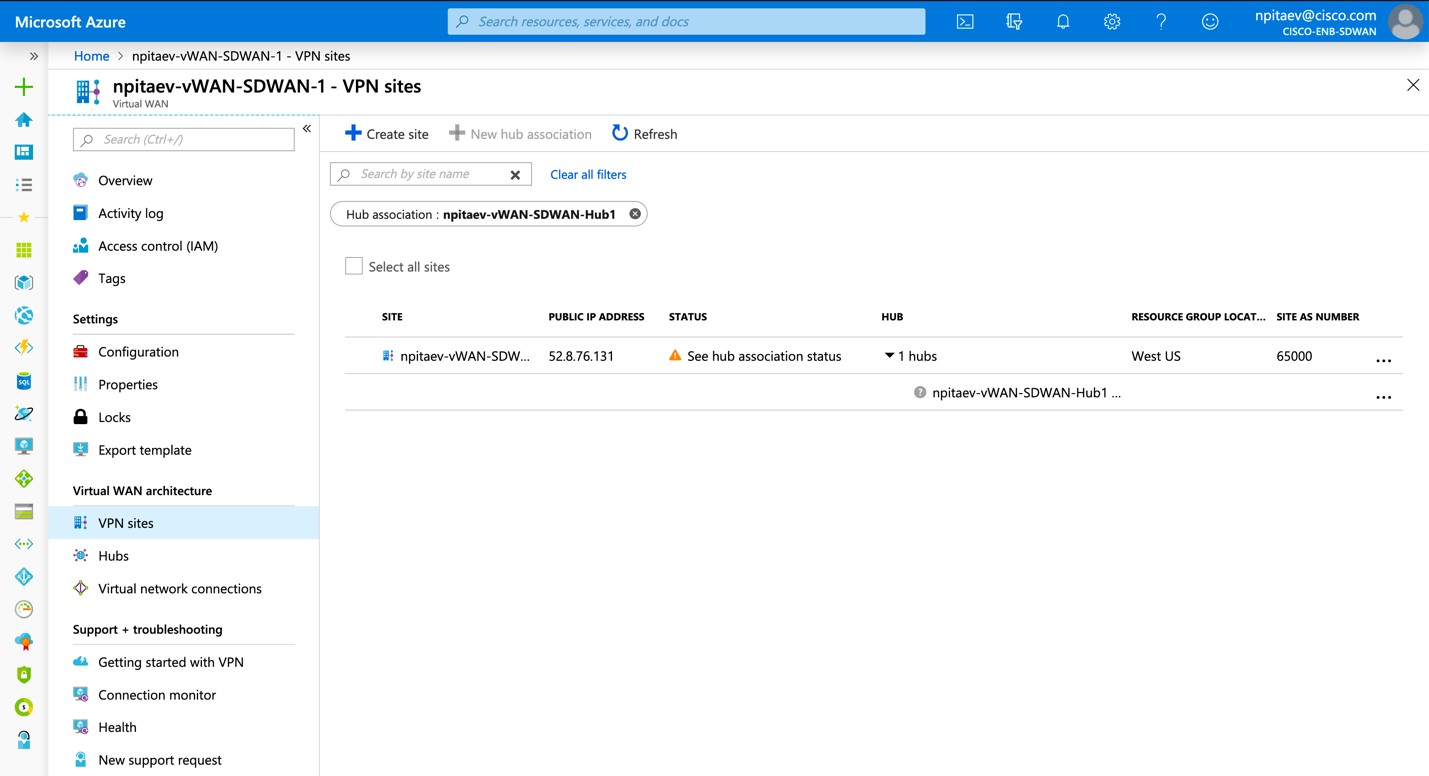Open Connection monitor
The image size is (1429, 776).
click(156, 695)
